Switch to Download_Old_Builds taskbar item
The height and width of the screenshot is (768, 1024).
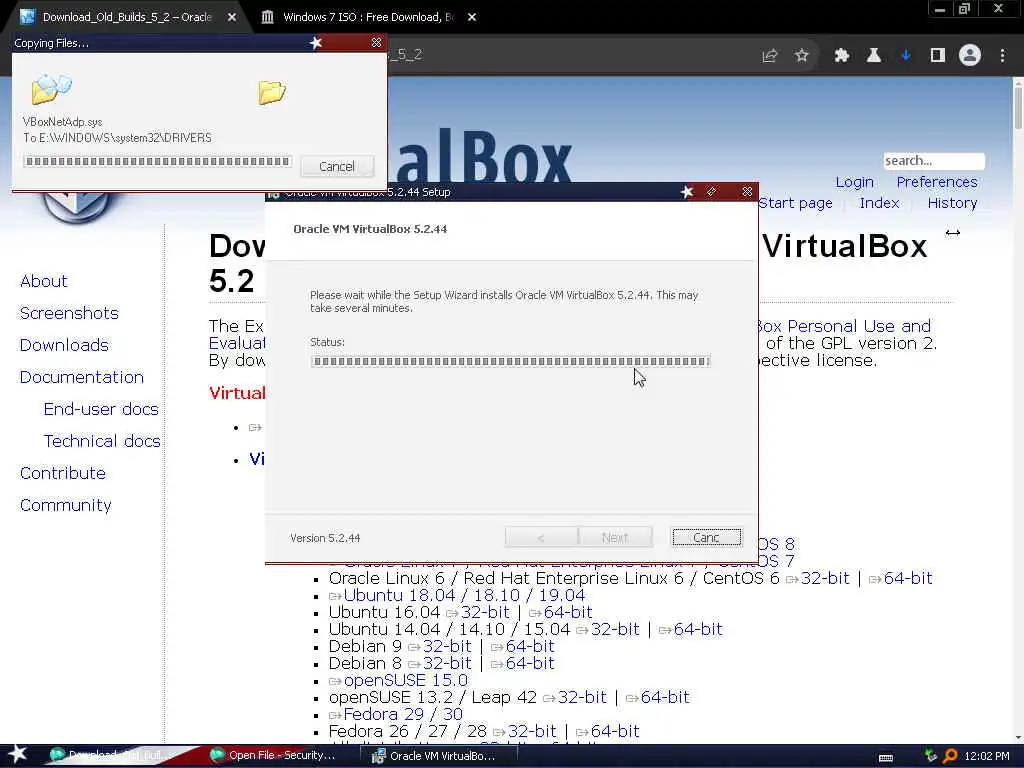[x=112, y=756]
